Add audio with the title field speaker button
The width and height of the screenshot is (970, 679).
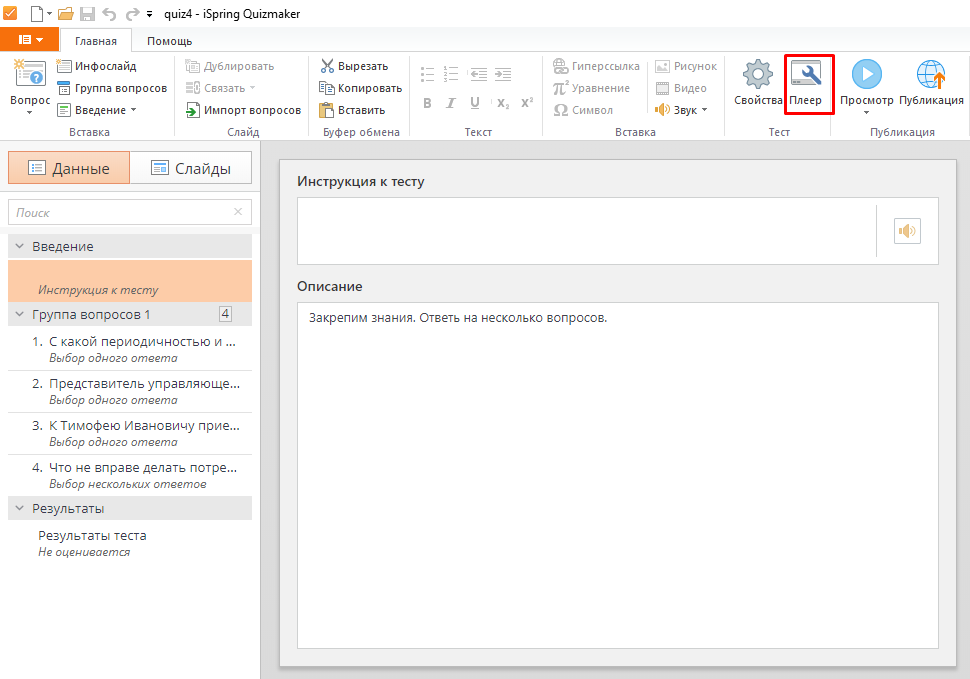907,231
